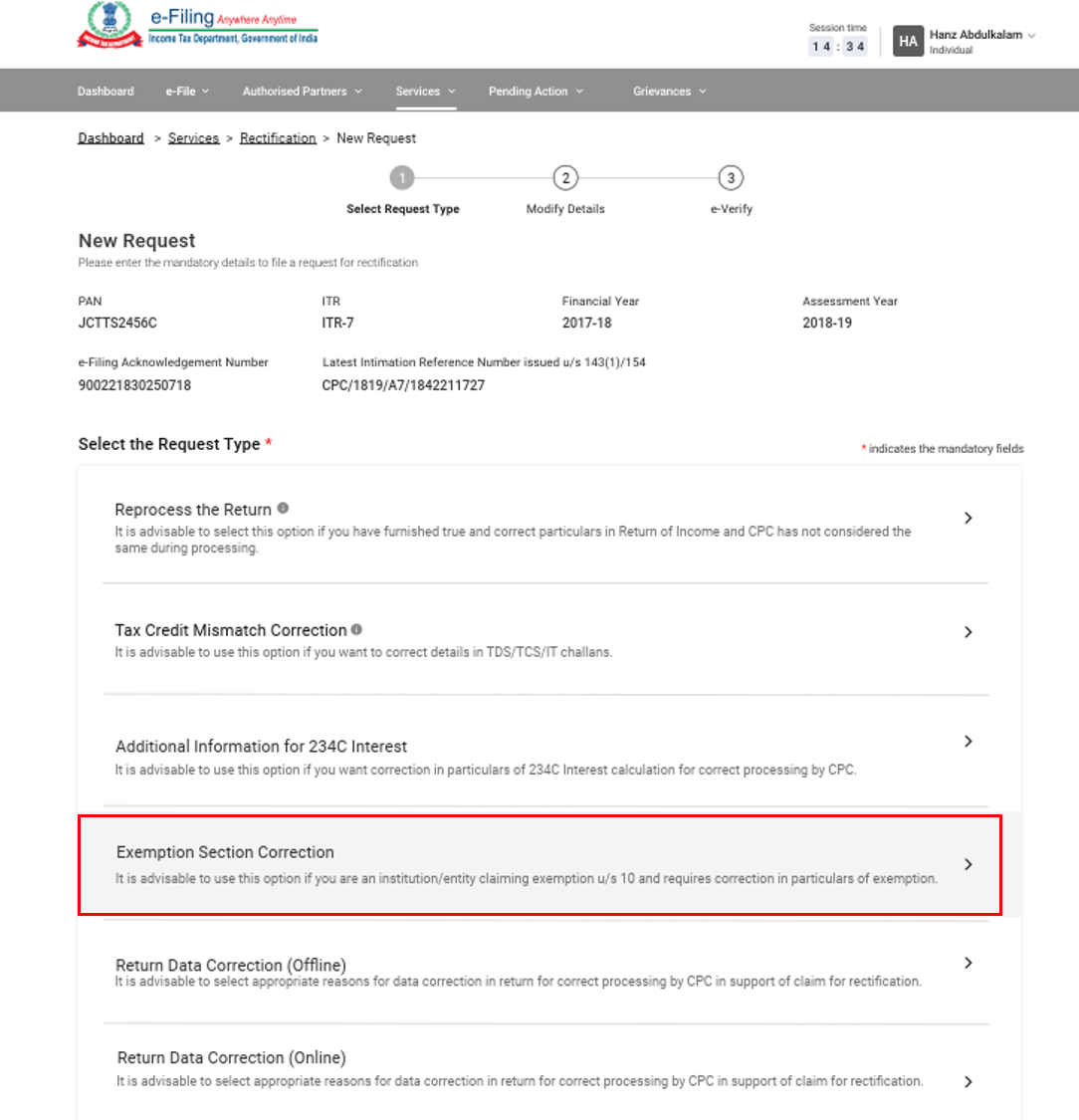Go to Dashboard in the navigation bar
This screenshot has width=1079, height=1120.
click(x=106, y=91)
